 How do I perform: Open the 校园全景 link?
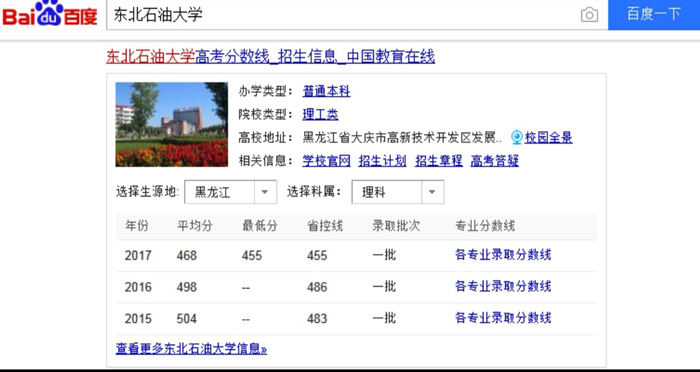[549, 138]
